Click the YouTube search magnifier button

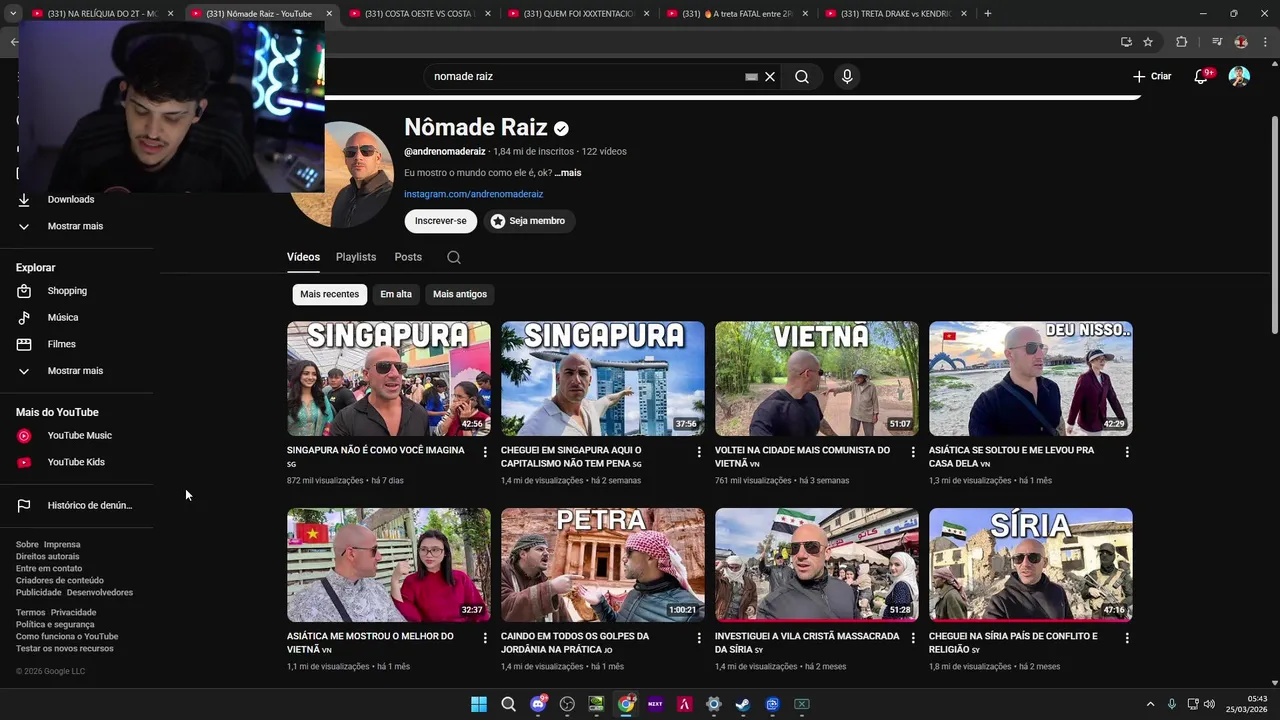(801, 76)
